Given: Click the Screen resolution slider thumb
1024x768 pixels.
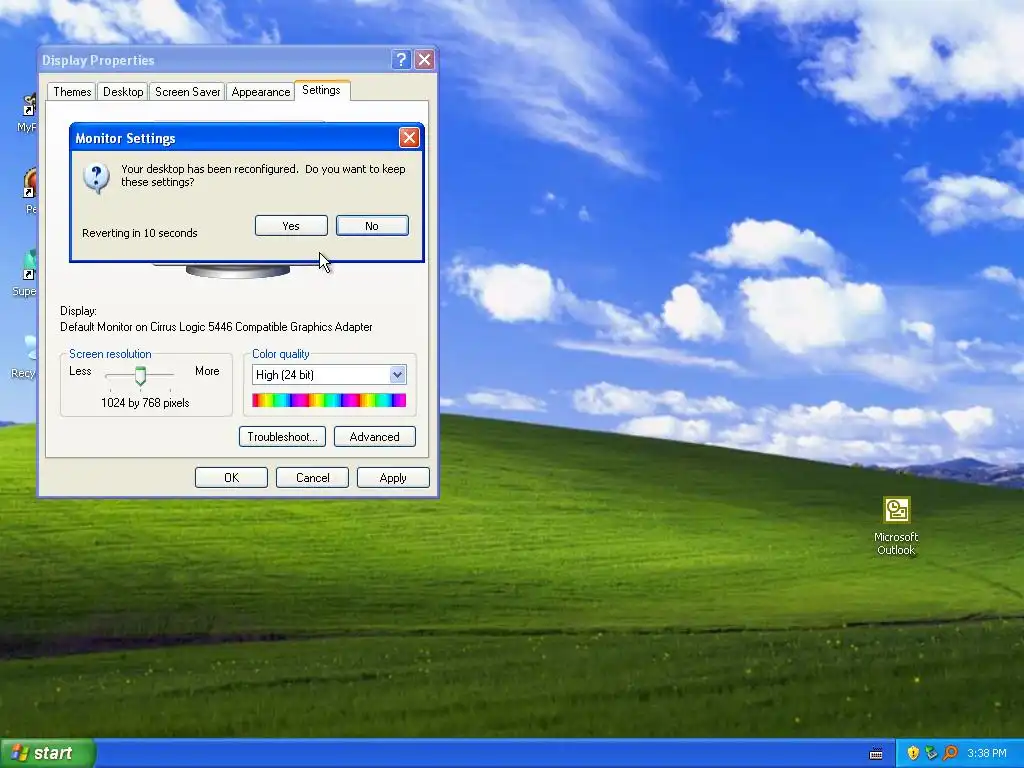Looking at the screenshot, I should (x=140, y=376).
